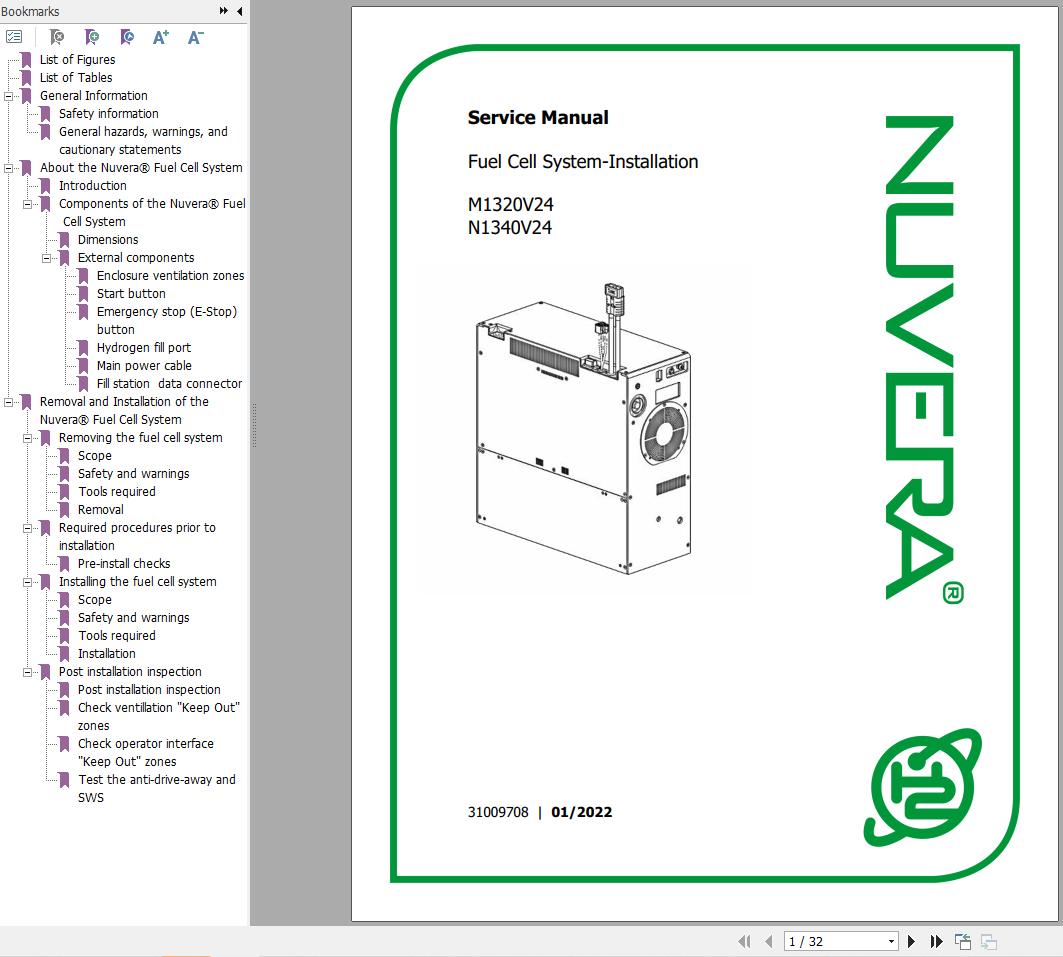This screenshot has height=957, width=1063.
Task: Collapse the top-level Post installation inspection node
Action: tap(27, 672)
